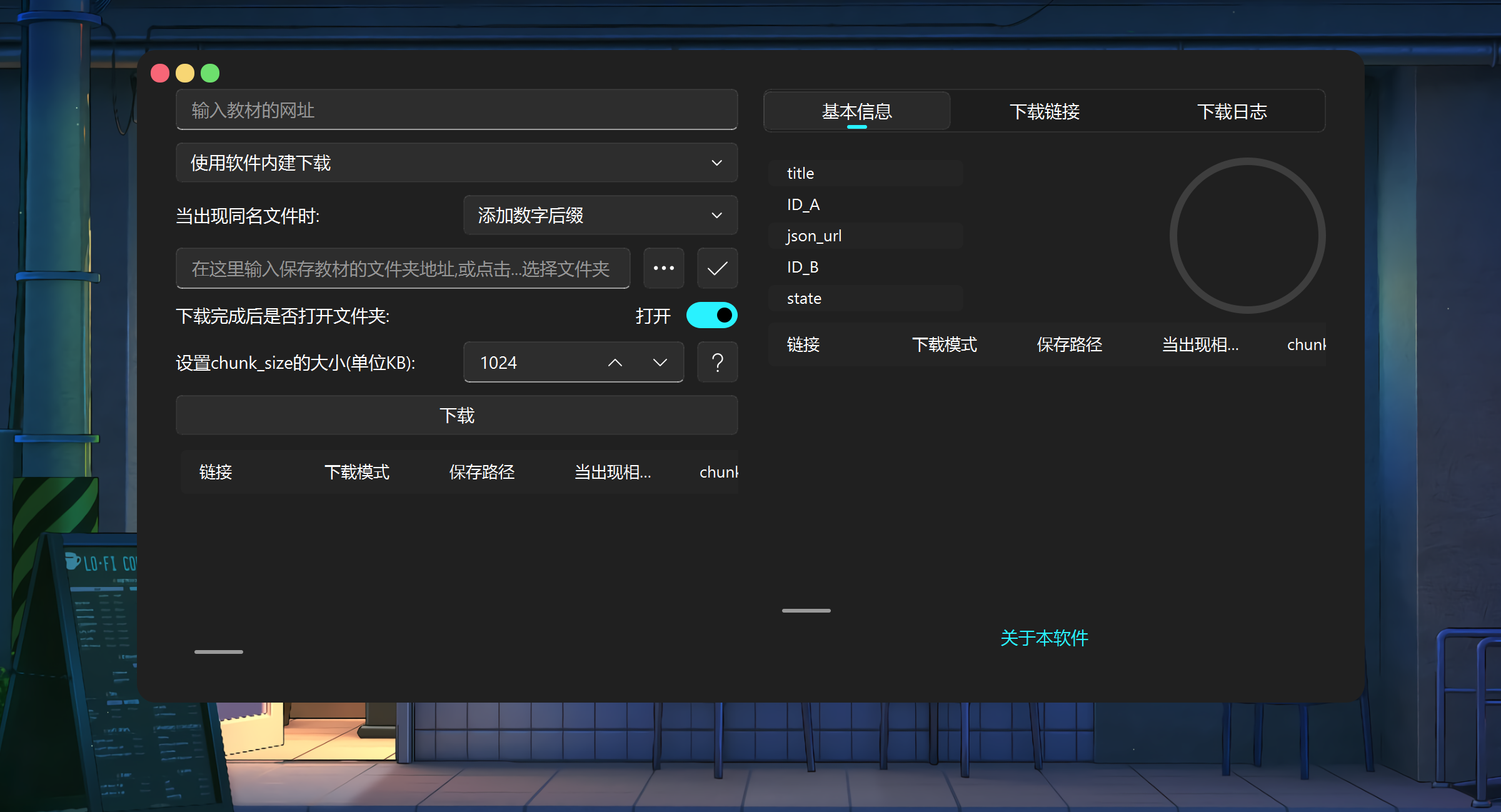
Task: Click the save folder path input field
Action: 403,268
